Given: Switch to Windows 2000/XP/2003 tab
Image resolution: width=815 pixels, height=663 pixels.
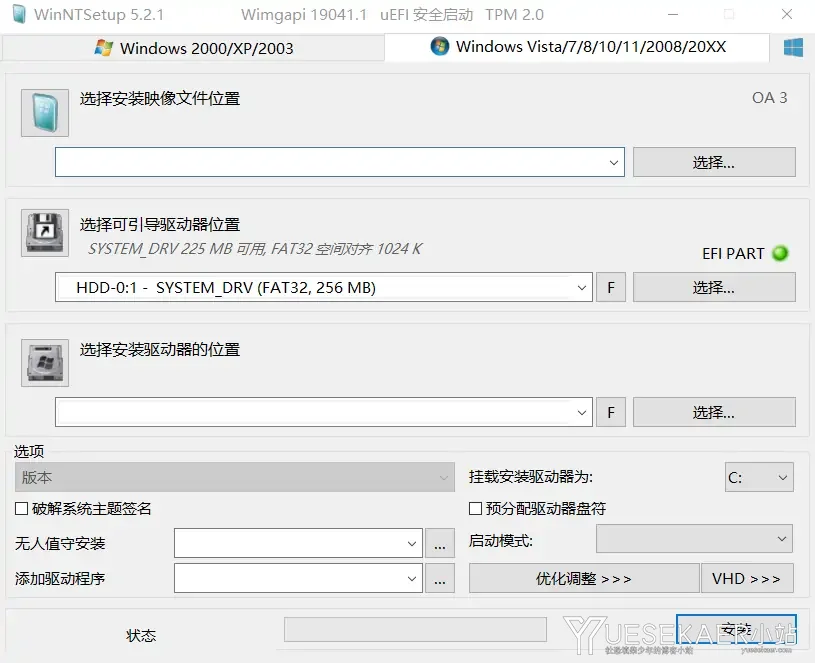Looking at the screenshot, I should [x=193, y=48].
